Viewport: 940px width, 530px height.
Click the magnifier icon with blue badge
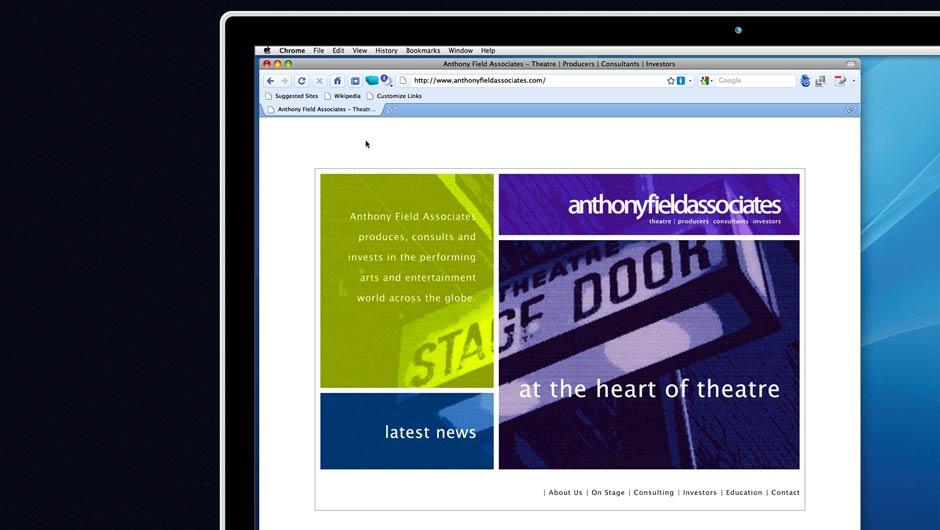click(386, 80)
